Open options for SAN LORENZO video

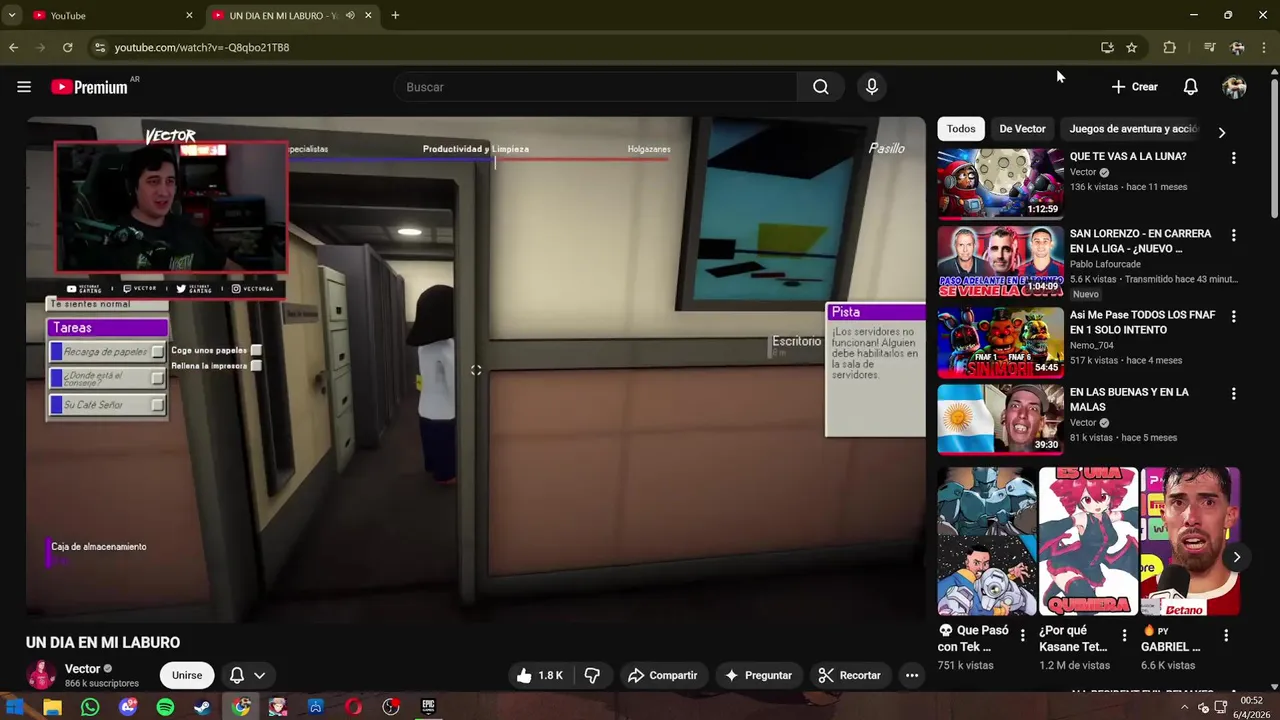pos(1233,235)
